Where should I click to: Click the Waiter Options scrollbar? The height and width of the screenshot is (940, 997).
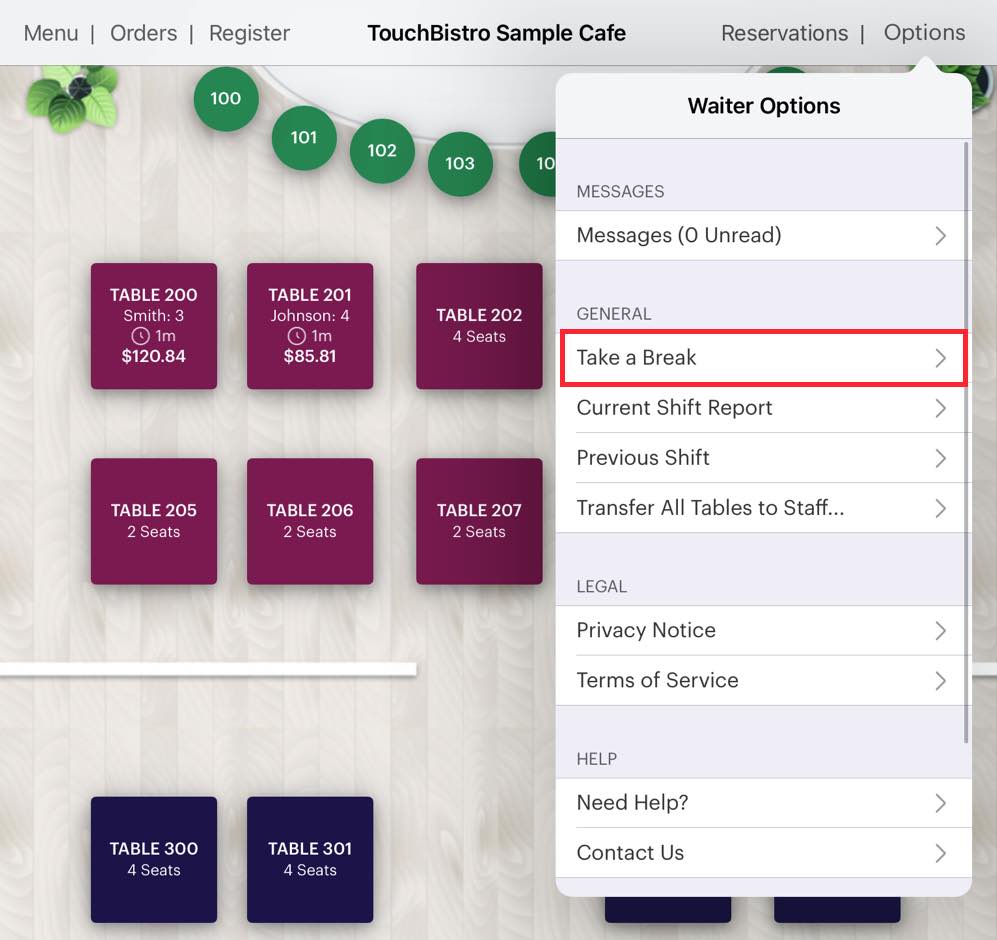click(x=966, y=440)
